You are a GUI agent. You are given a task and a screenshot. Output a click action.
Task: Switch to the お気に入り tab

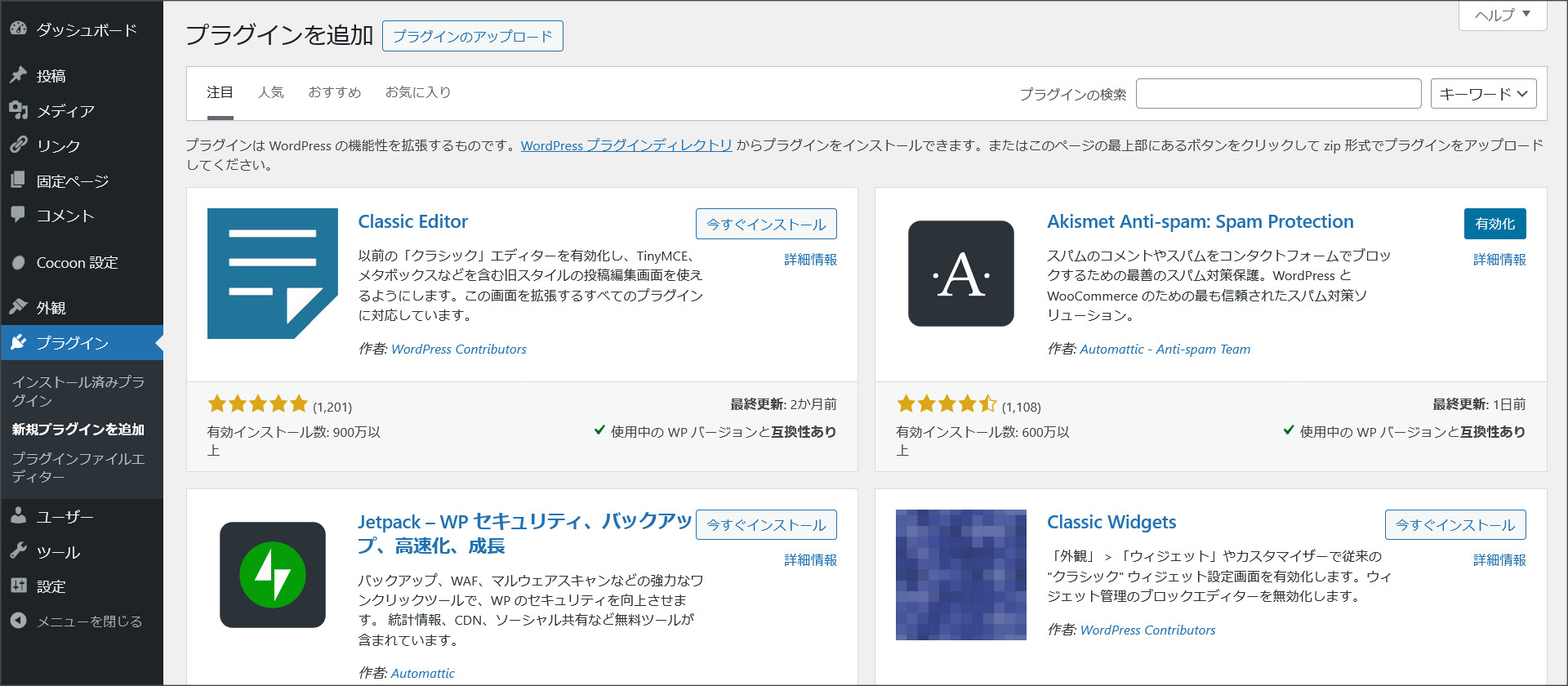[418, 92]
